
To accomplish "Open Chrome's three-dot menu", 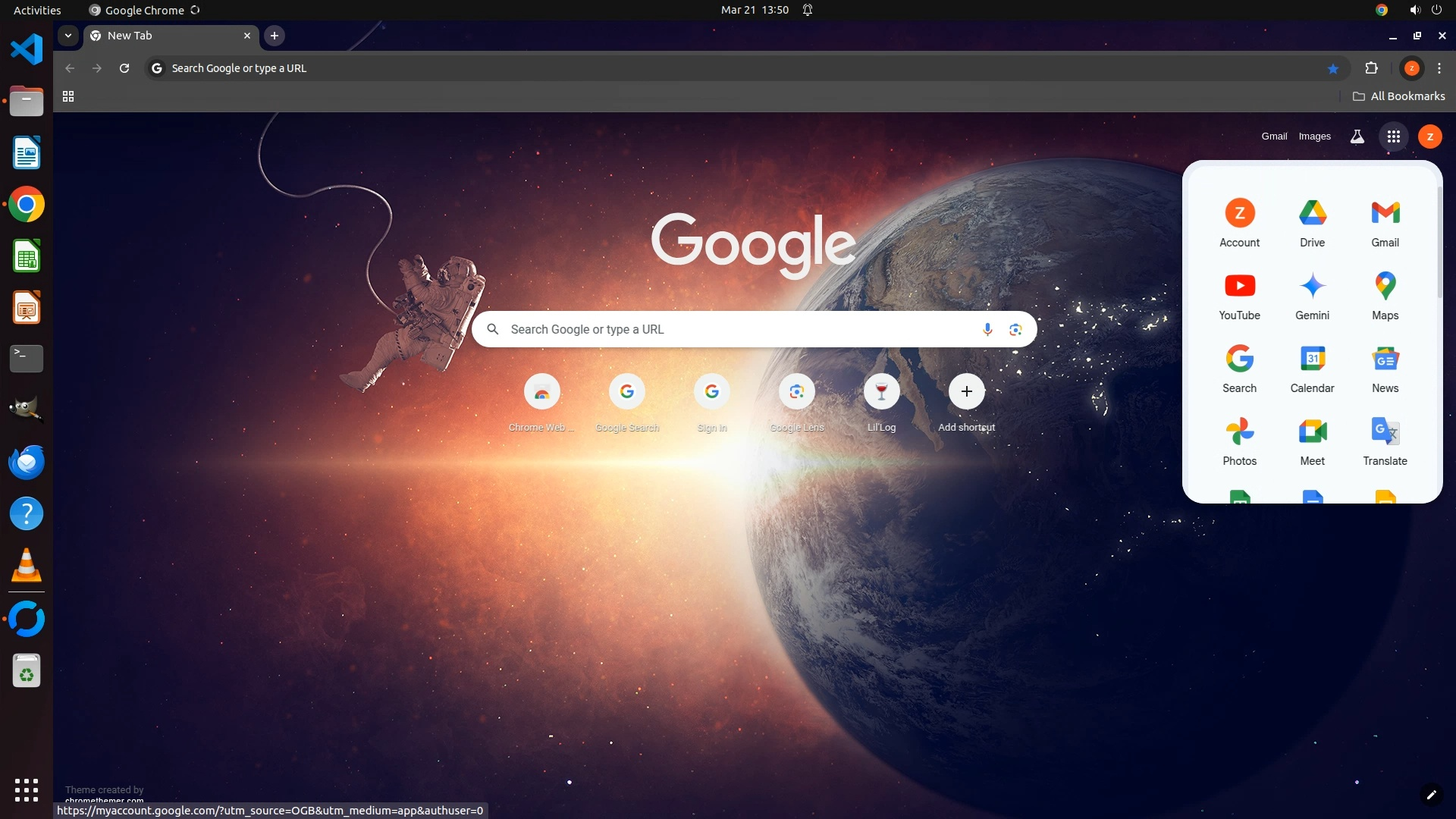I will tap(1439, 68).
